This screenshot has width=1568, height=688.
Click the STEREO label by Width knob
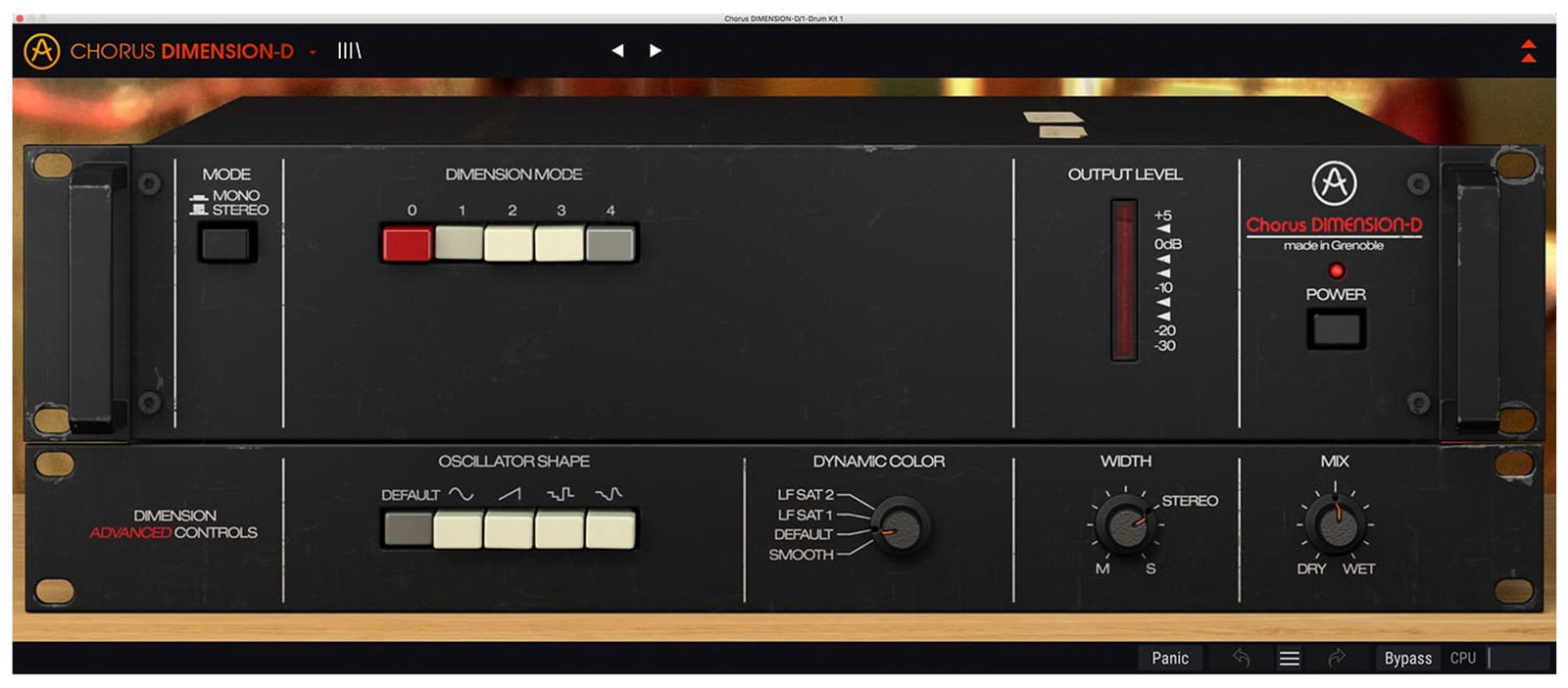click(x=1190, y=501)
